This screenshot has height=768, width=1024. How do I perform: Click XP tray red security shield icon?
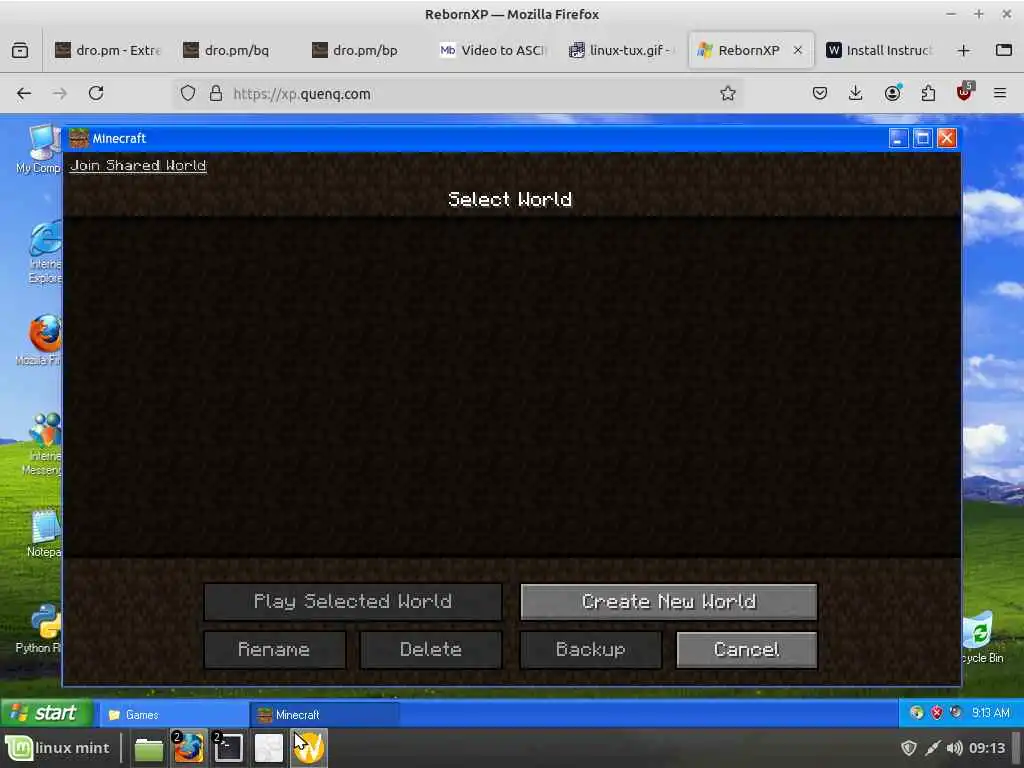936,712
